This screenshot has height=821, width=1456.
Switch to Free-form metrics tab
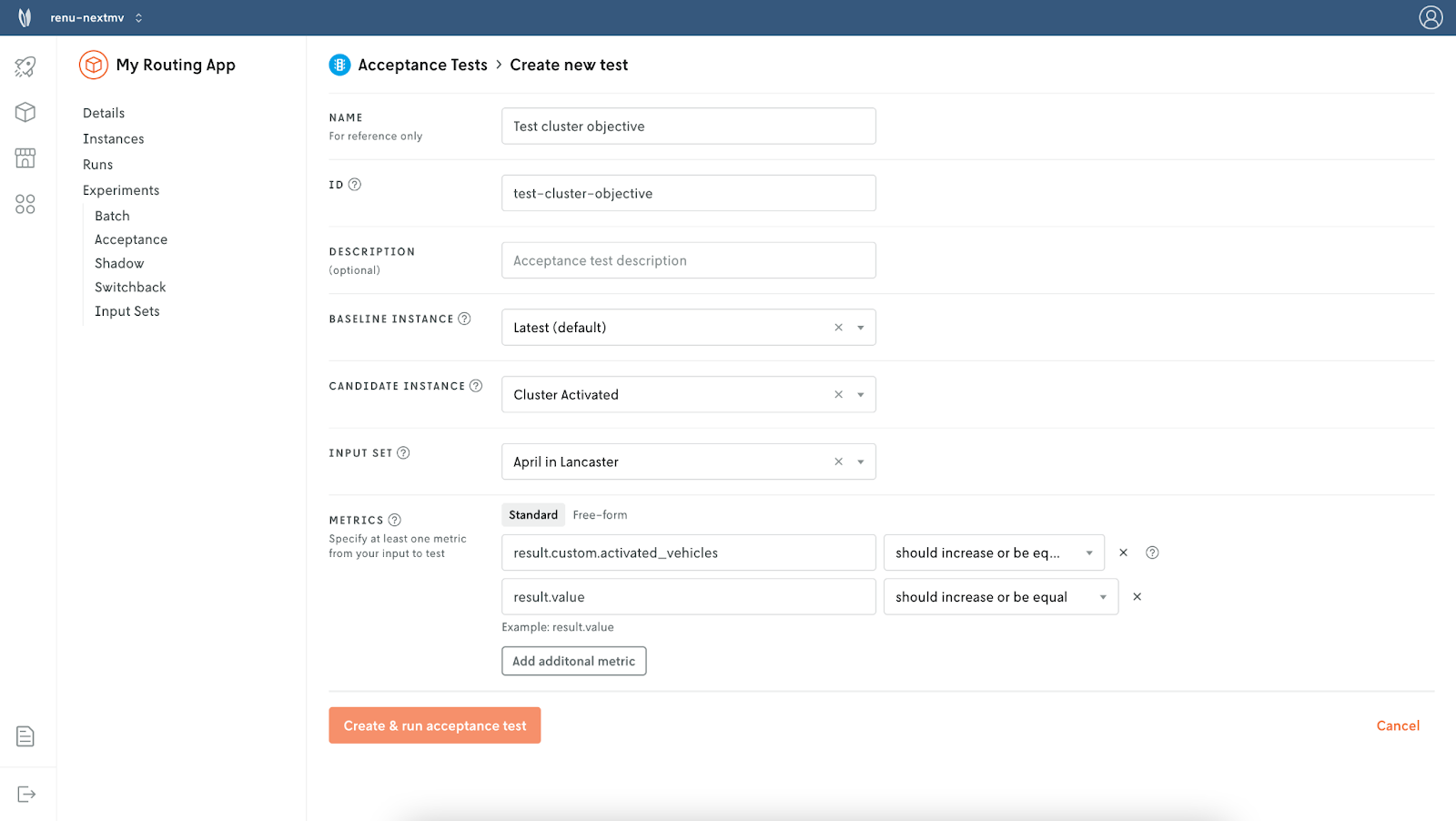click(x=600, y=515)
